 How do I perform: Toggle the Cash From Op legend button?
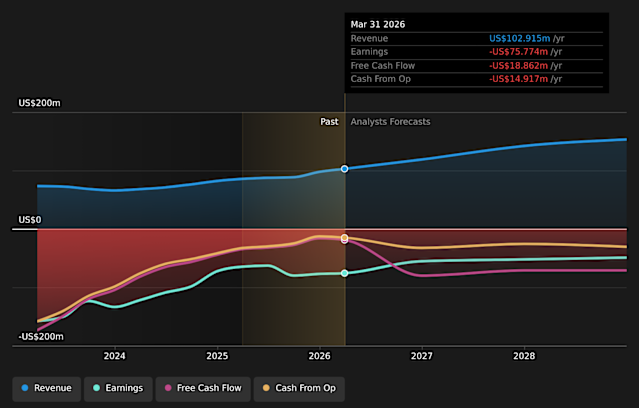[299, 388]
